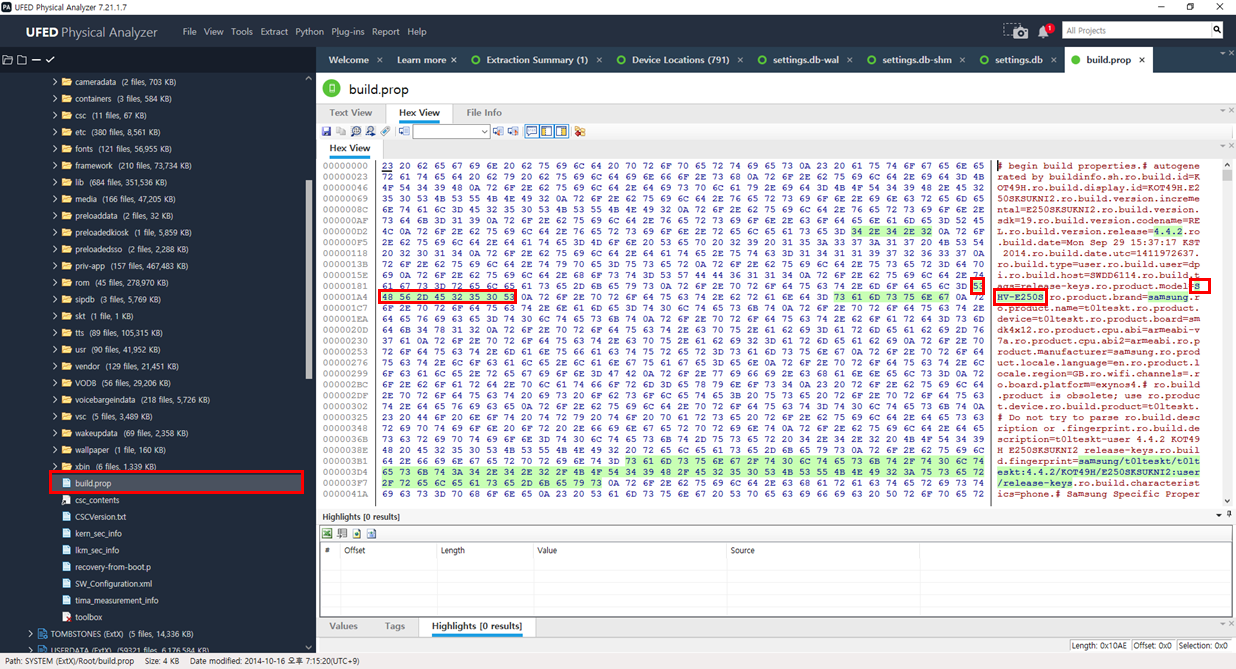Screen dimensions: 1236x669
Task: Click the find next icon in hex toolbar
Action: click(x=370, y=131)
